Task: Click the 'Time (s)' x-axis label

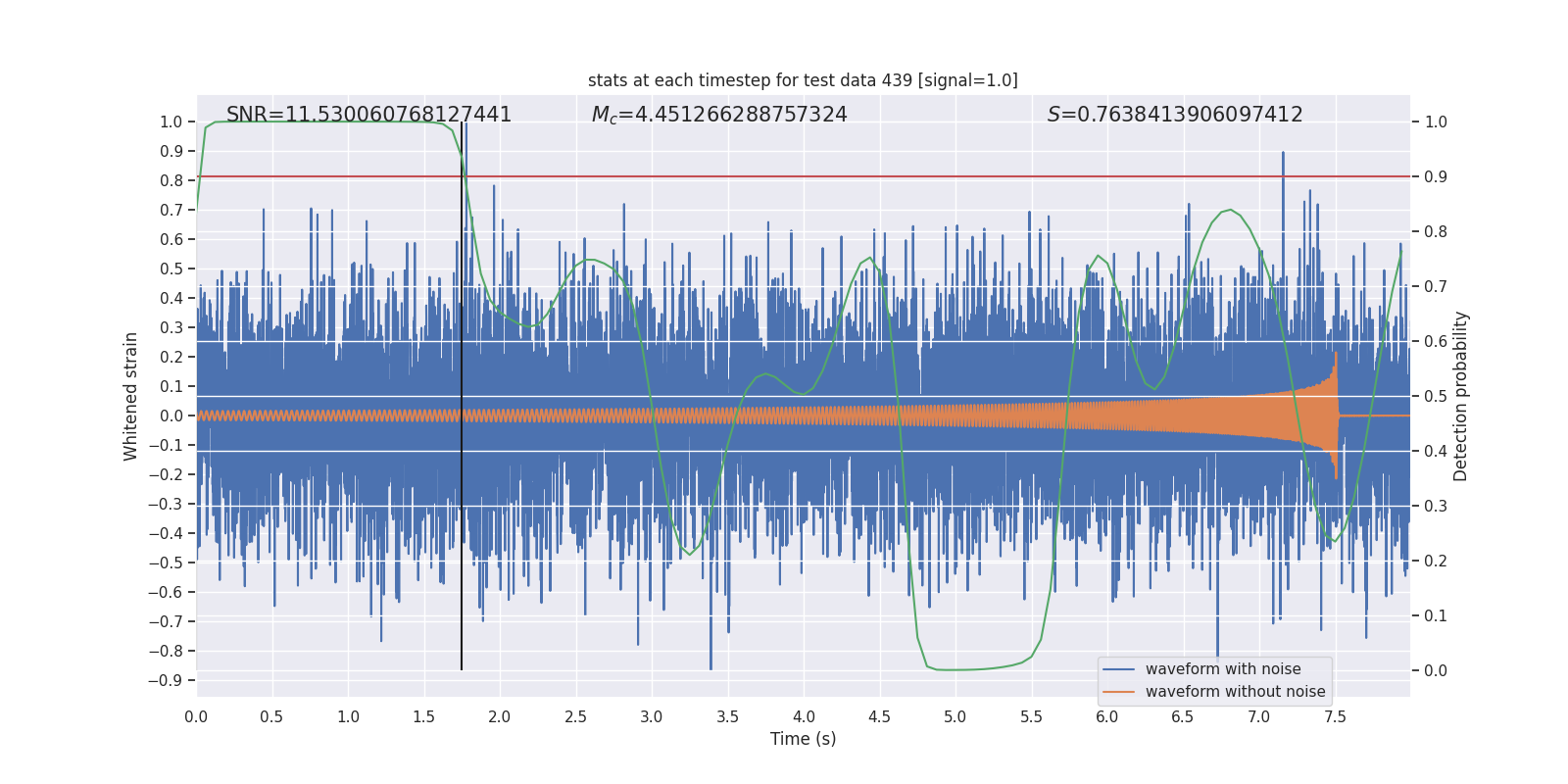Action: tap(803, 739)
